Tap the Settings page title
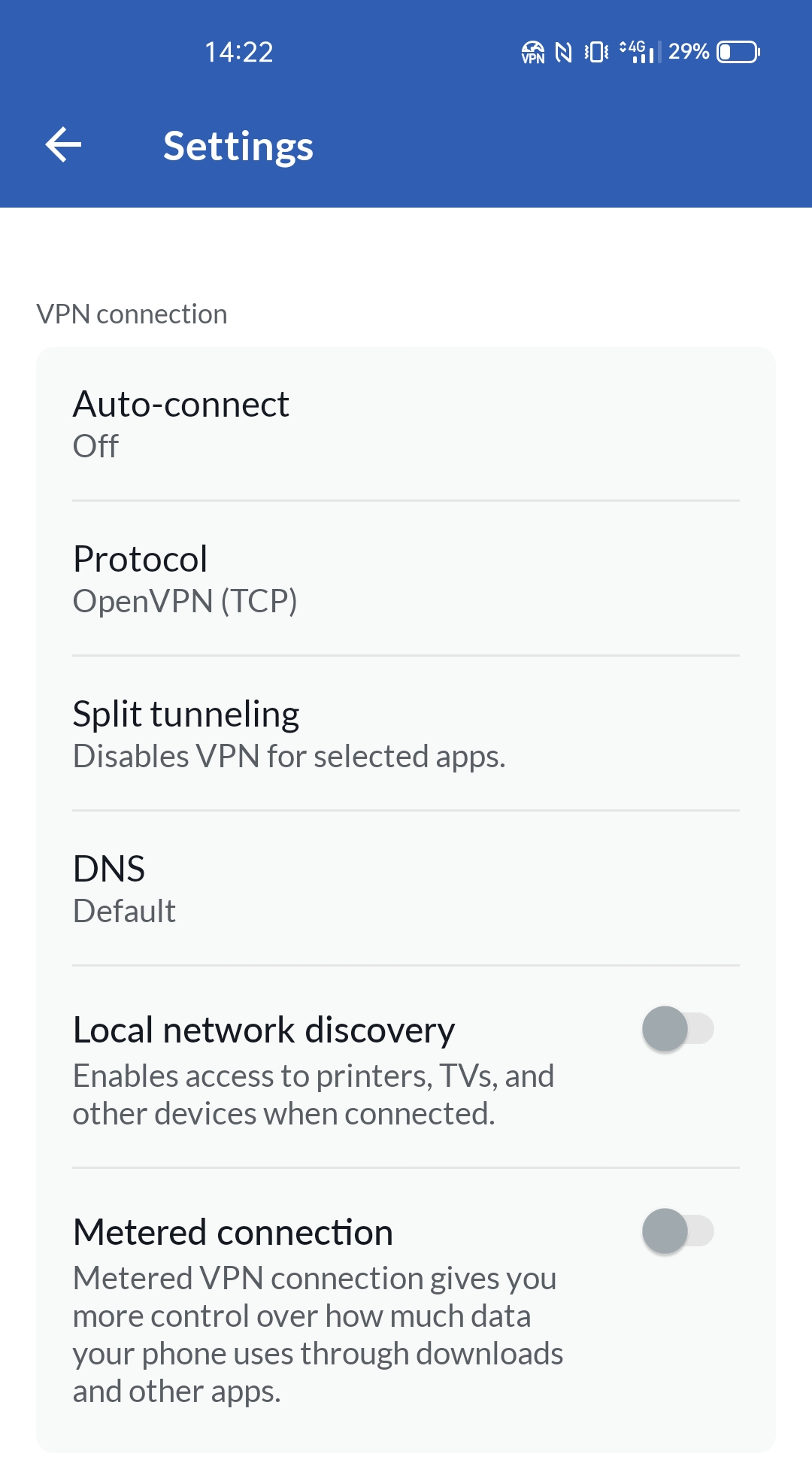812x1472 pixels. [238, 146]
